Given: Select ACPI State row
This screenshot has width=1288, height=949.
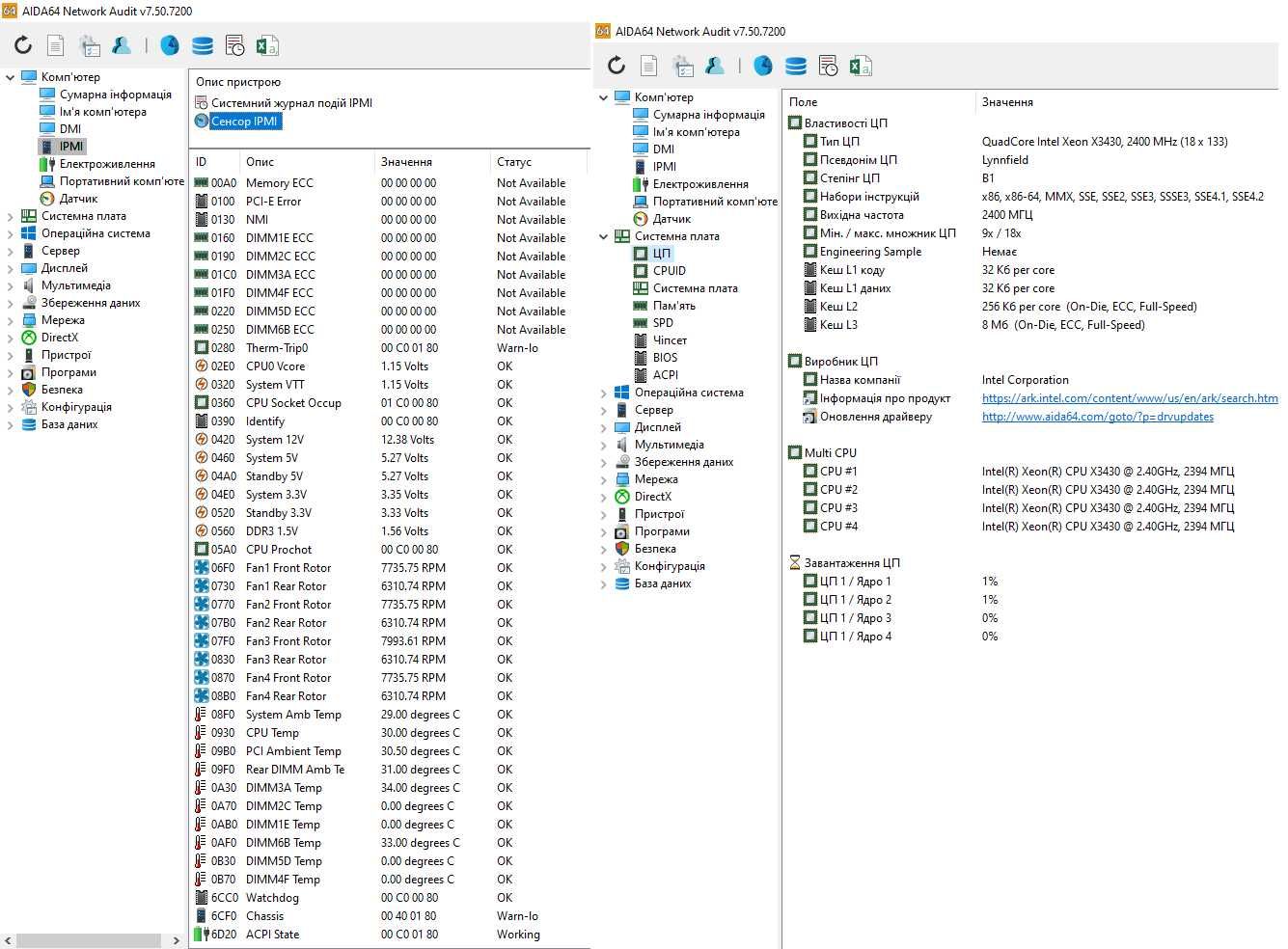Looking at the screenshot, I should click(x=390, y=935).
